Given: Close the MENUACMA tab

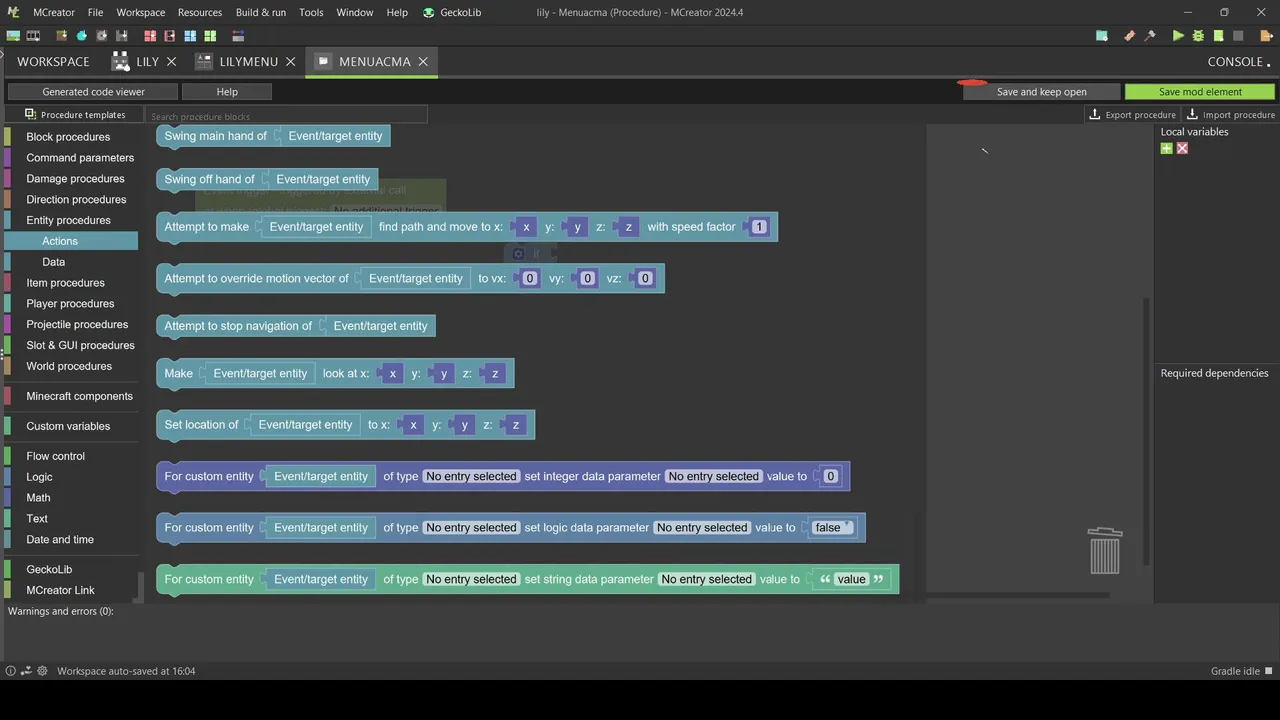Looking at the screenshot, I should [x=423, y=61].
